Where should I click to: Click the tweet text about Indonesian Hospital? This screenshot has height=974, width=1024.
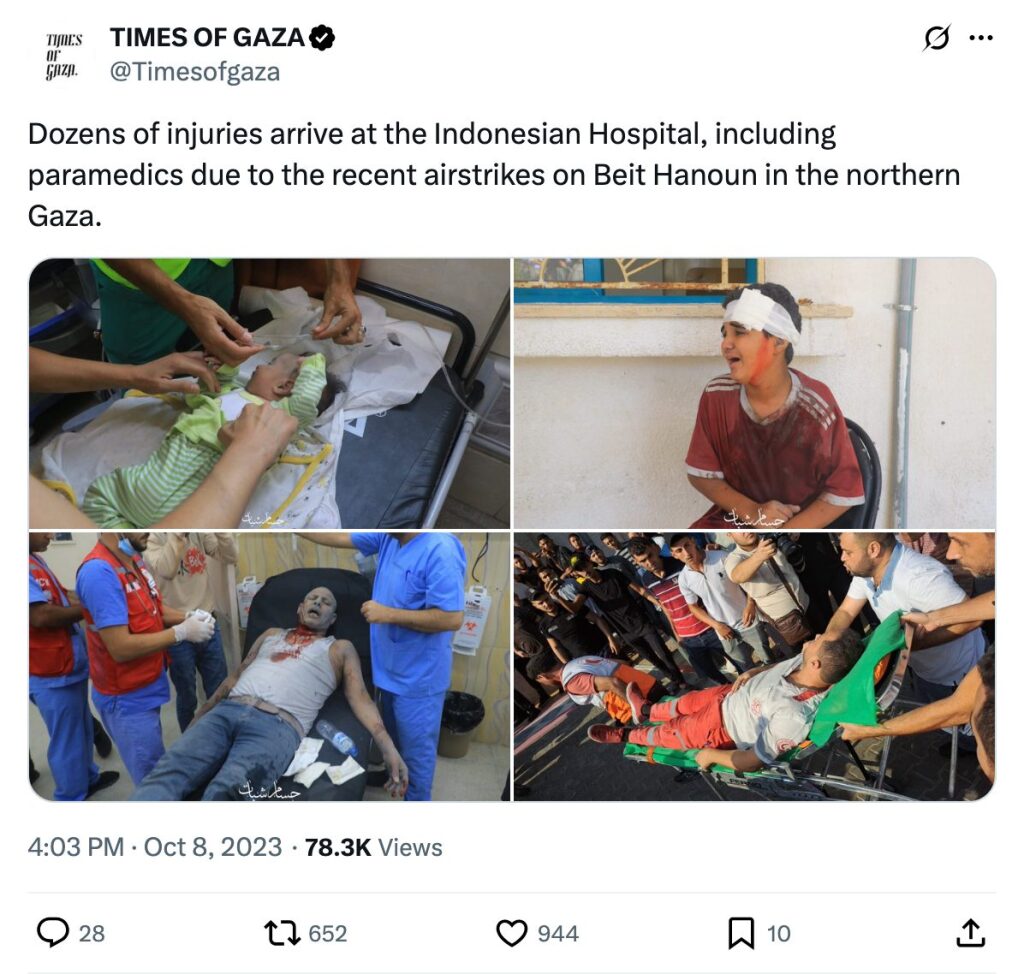coord(494,174)
